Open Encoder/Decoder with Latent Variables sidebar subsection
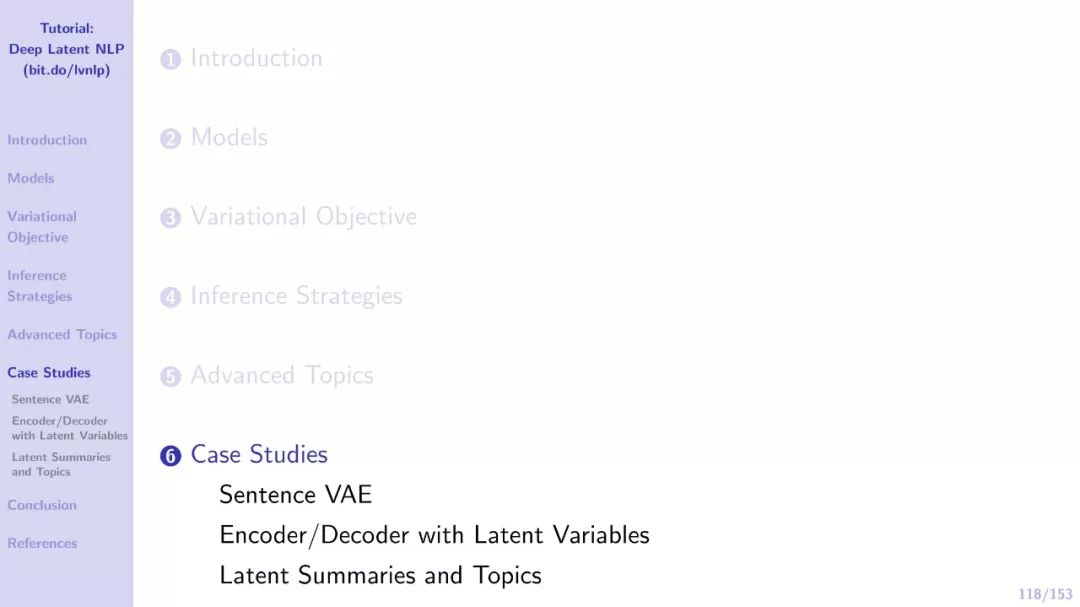The height and width of the screenshot is (607, 1080). click(70, 428)
